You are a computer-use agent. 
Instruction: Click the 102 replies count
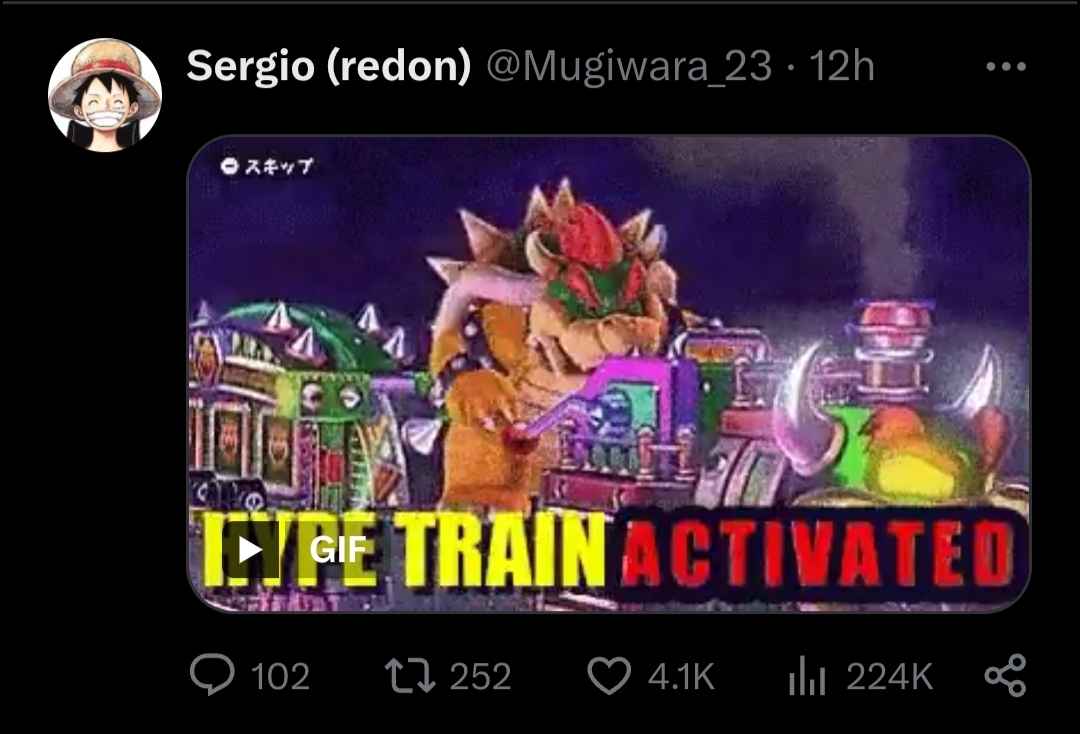coord(280,676)
